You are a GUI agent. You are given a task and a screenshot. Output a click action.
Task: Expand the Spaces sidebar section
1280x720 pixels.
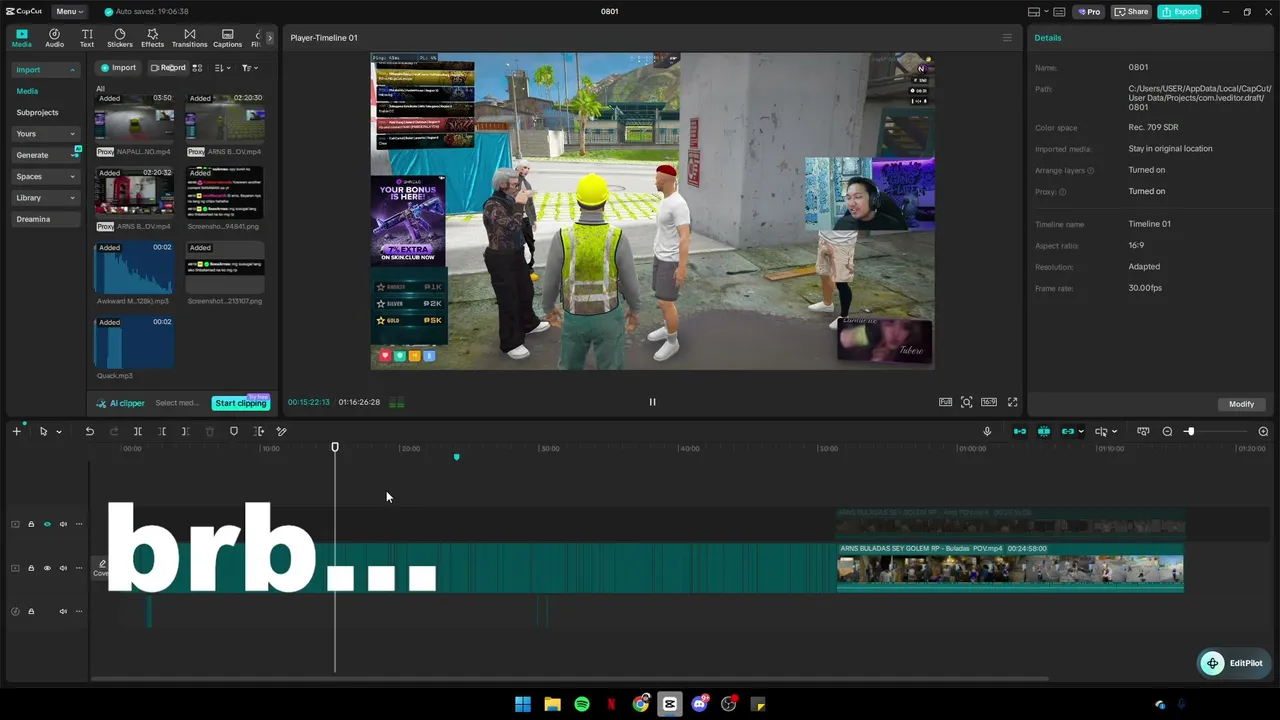point(47,177)
